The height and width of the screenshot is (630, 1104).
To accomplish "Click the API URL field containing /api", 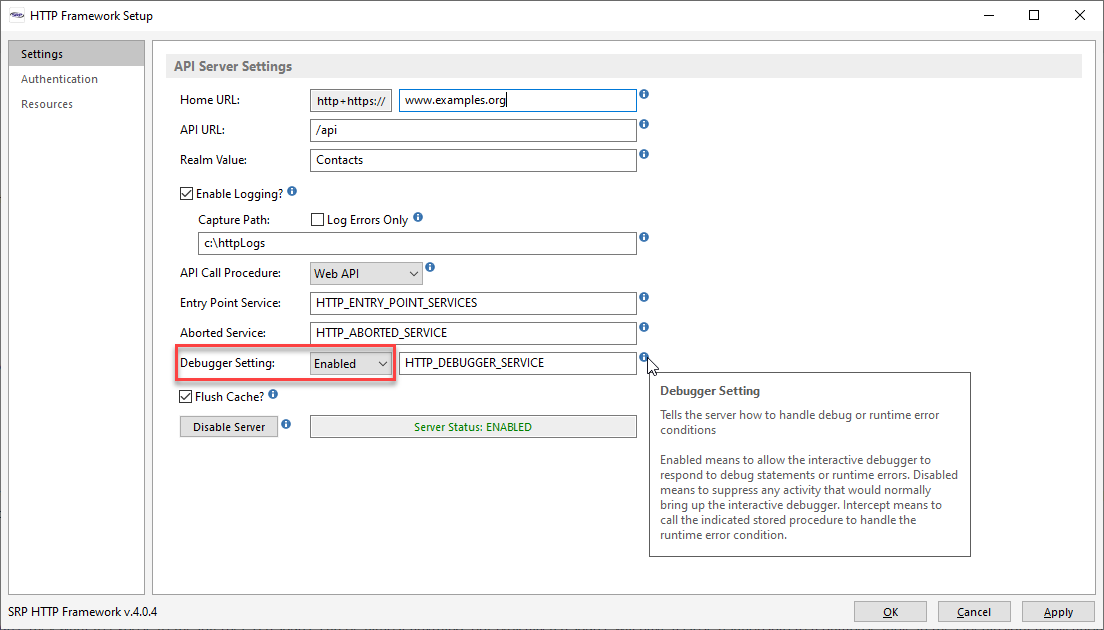I will click(x=473, y=130).
